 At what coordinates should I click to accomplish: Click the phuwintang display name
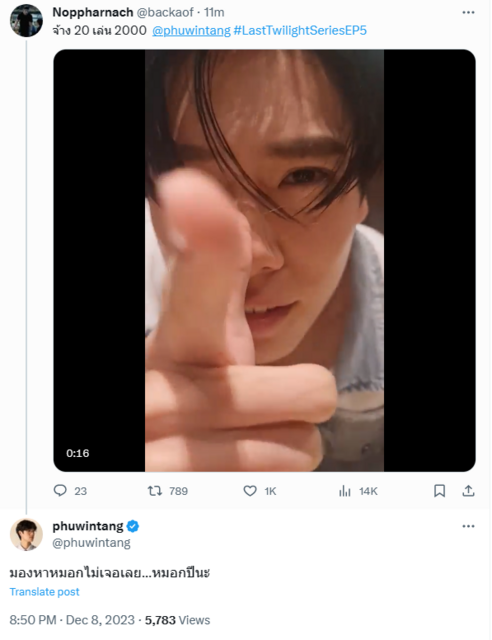pos(88,526)
